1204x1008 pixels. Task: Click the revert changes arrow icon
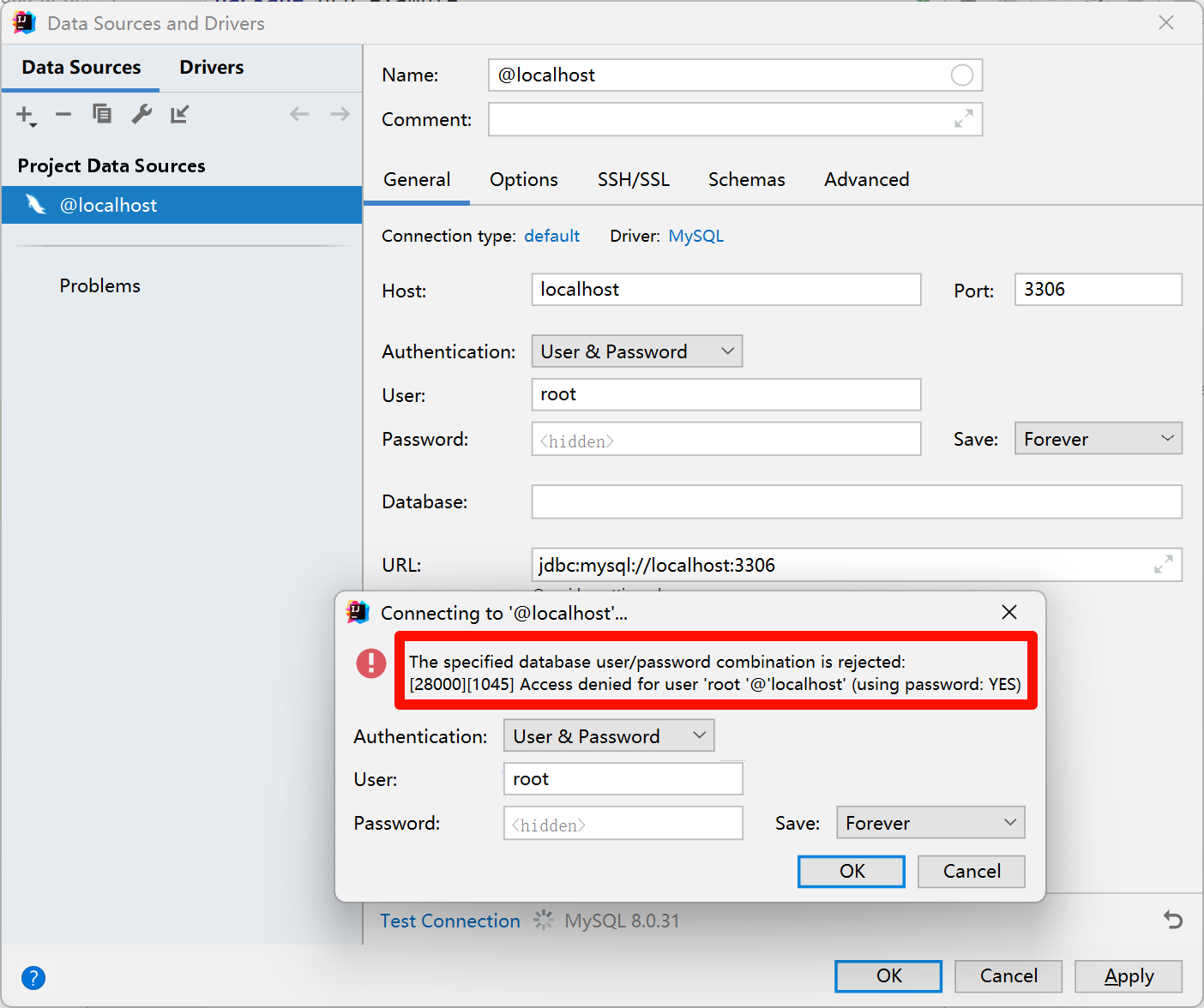pyautogui.click(x=1173, y=920)
